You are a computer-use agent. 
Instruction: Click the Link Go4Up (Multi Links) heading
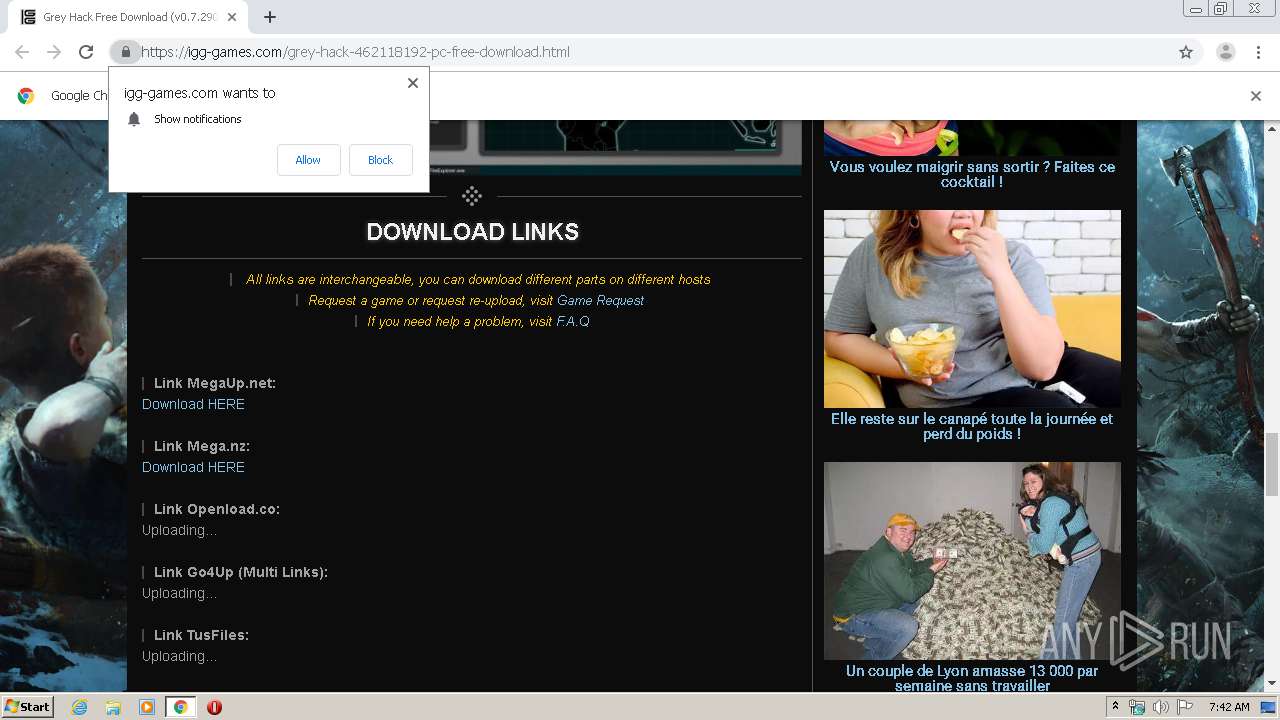(x=241, y=572)
